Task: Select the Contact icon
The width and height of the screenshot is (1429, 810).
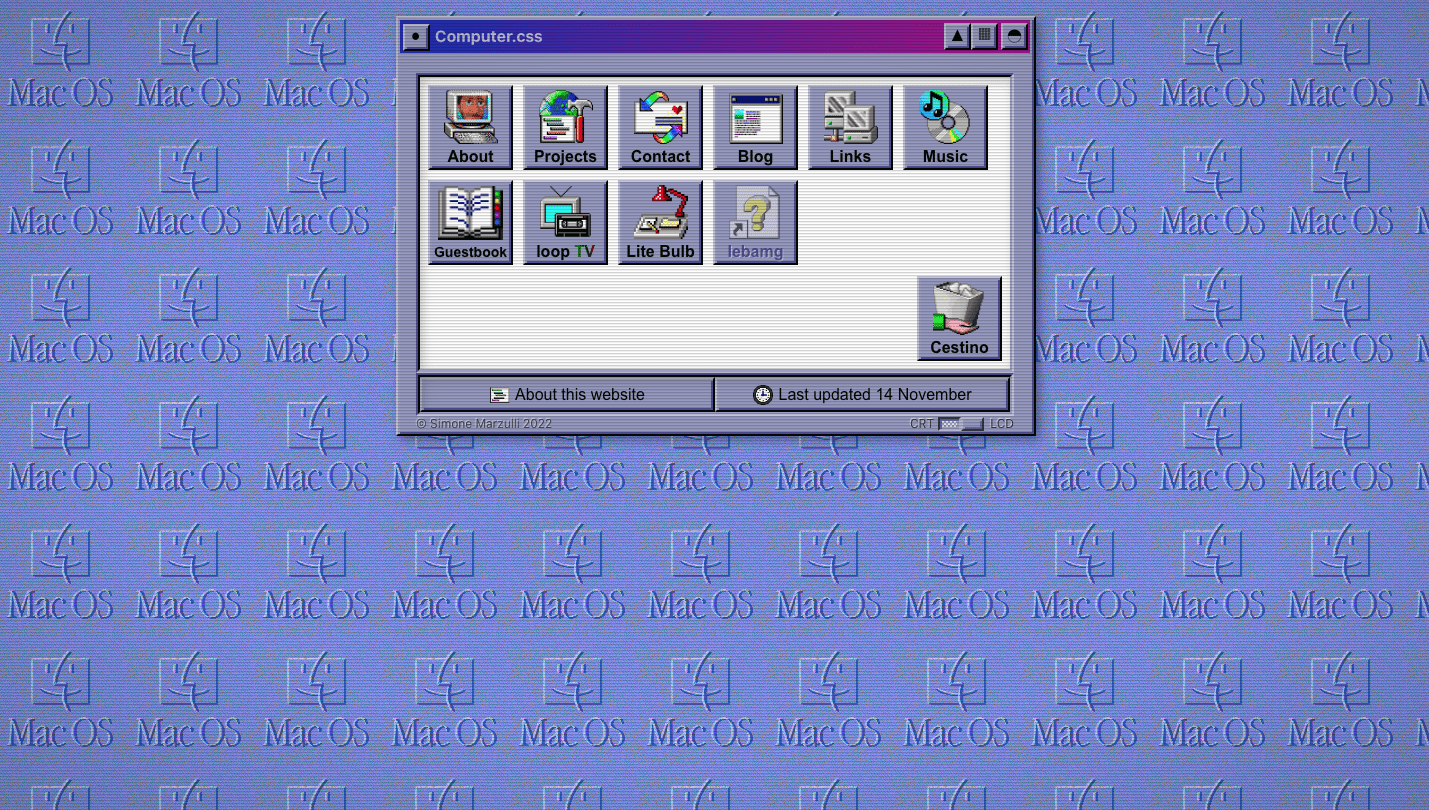Action: 660,127
